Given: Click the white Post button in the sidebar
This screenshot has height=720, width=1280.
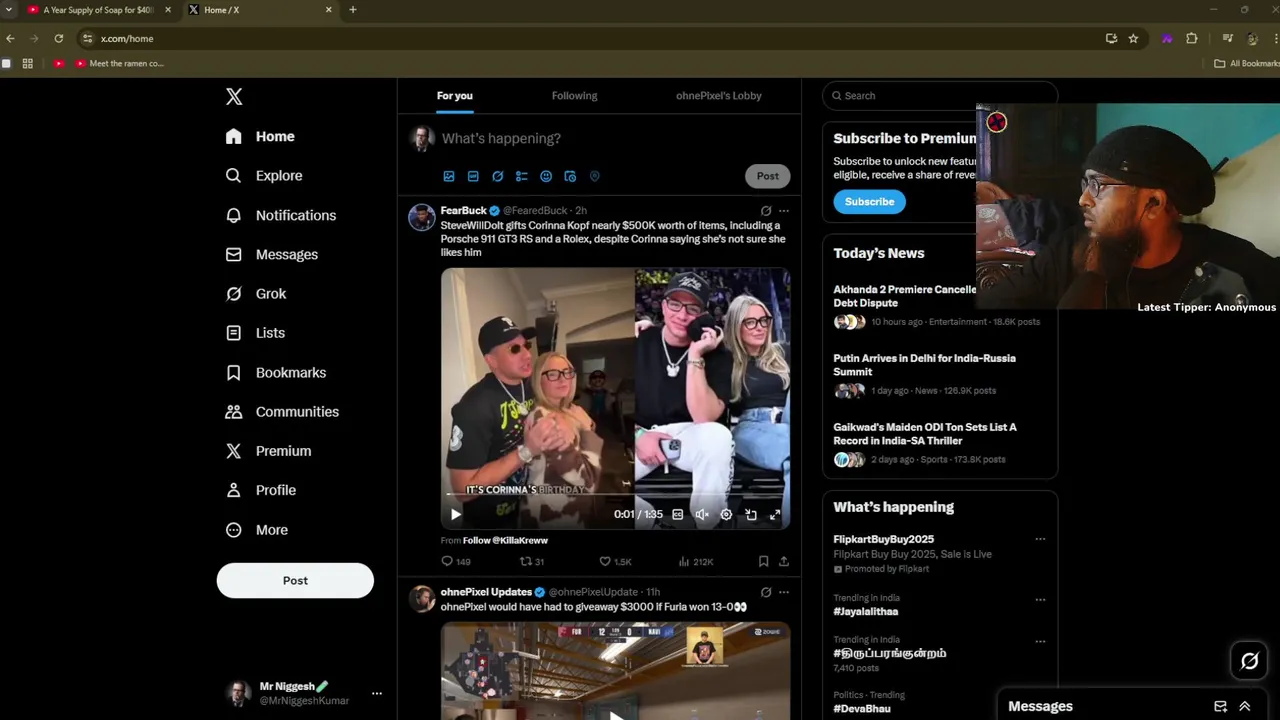Looking at the screenshot, I should [295, 581].
